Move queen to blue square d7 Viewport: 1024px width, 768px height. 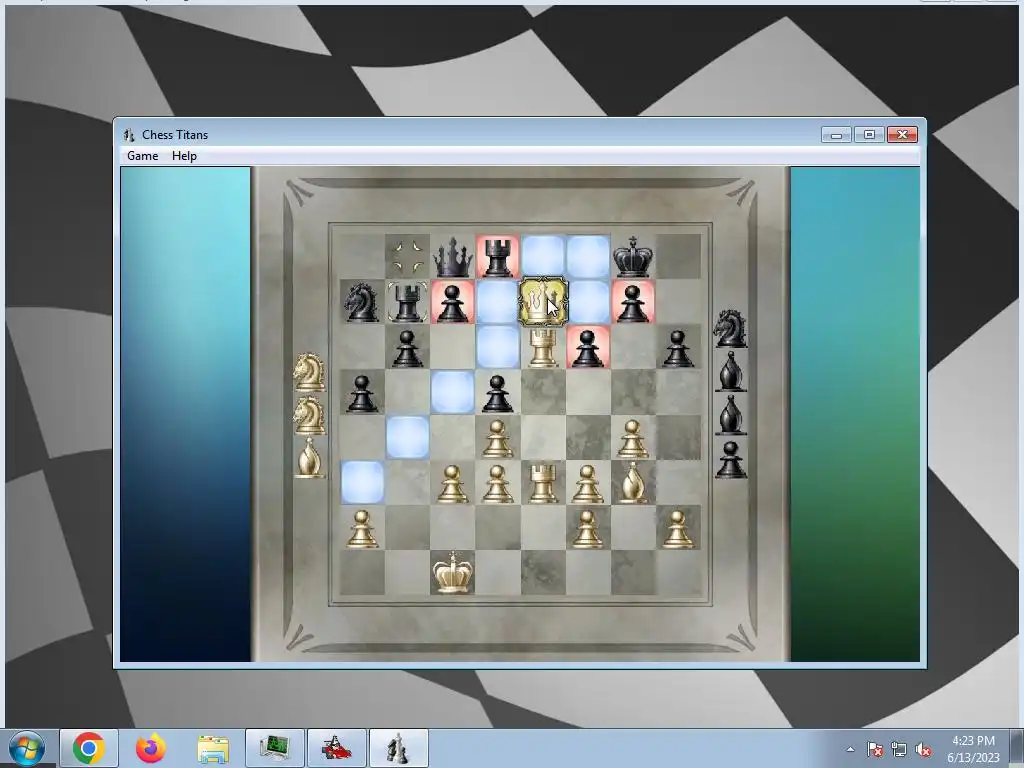tap(497, 302)
